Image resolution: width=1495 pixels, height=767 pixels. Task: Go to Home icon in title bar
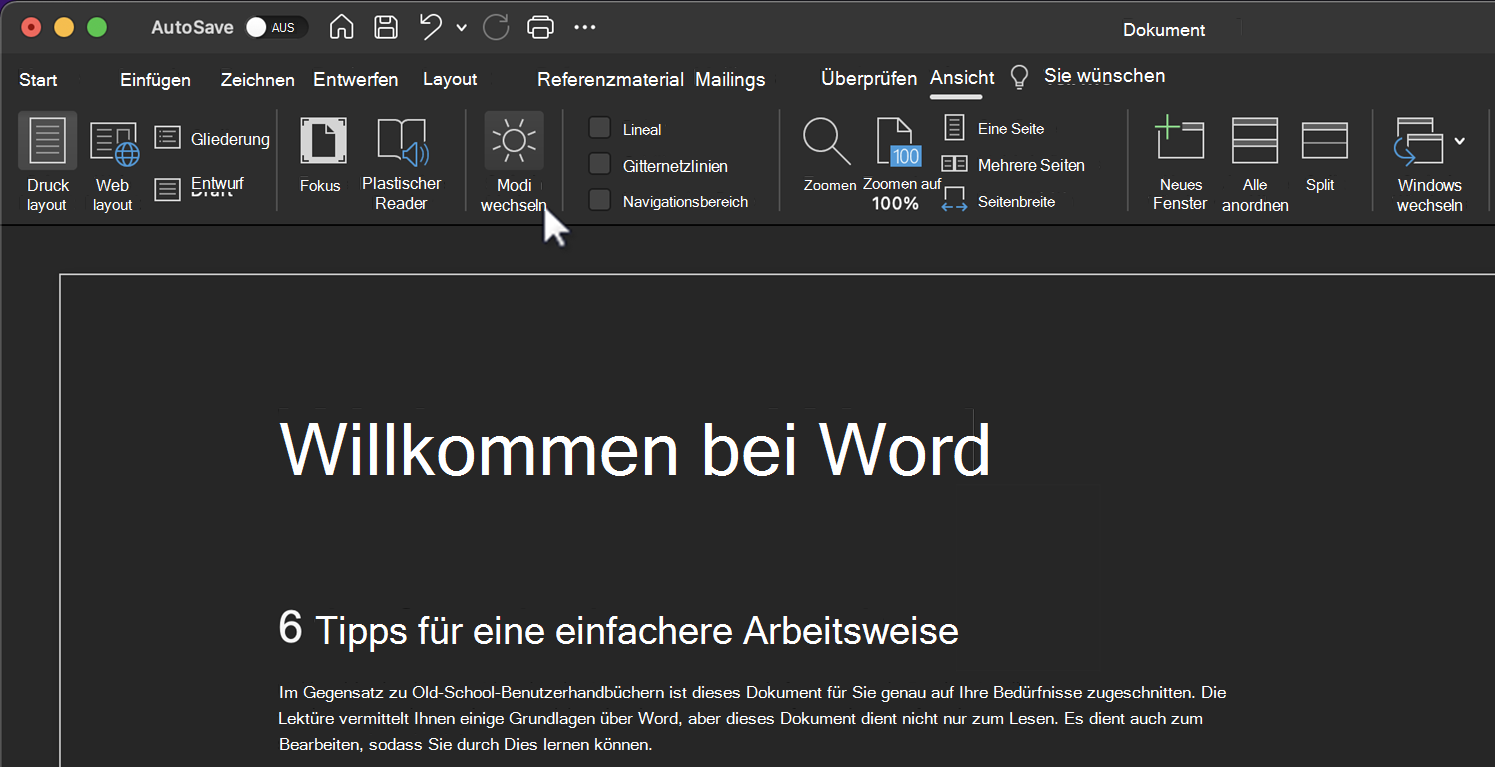[341, 27]
